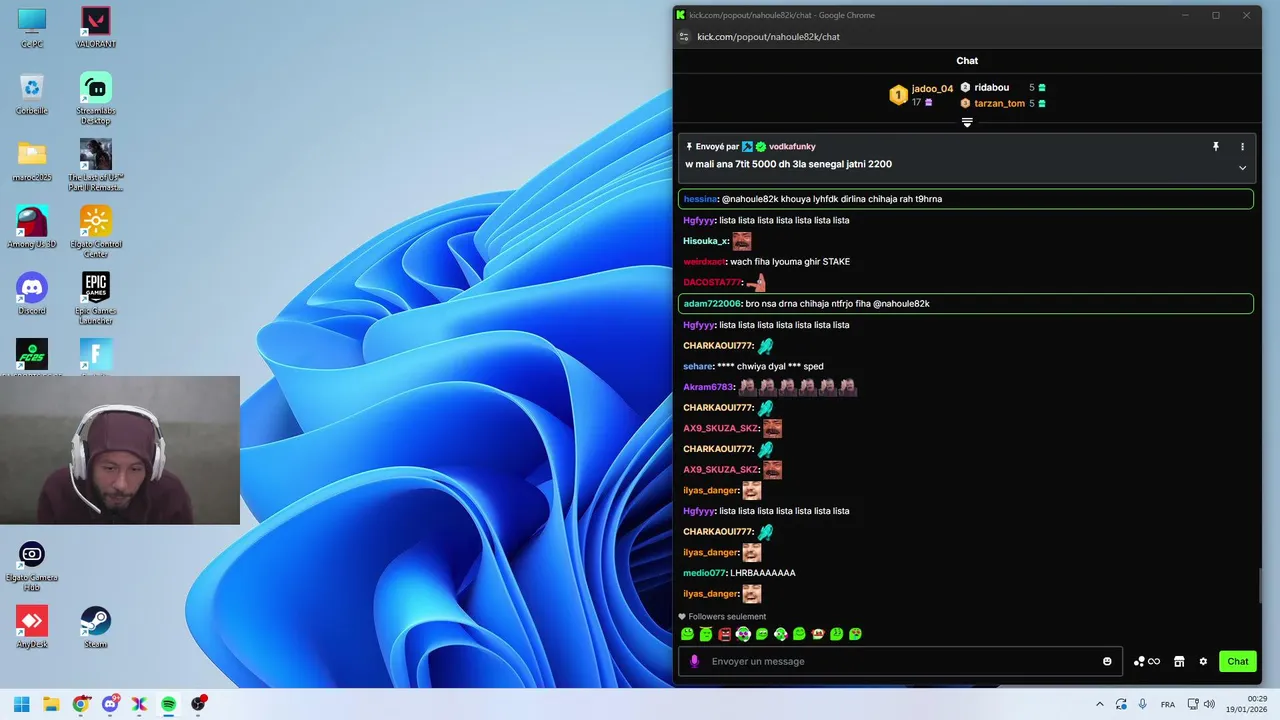Click Akram6783 username in chat

point(708,387)
